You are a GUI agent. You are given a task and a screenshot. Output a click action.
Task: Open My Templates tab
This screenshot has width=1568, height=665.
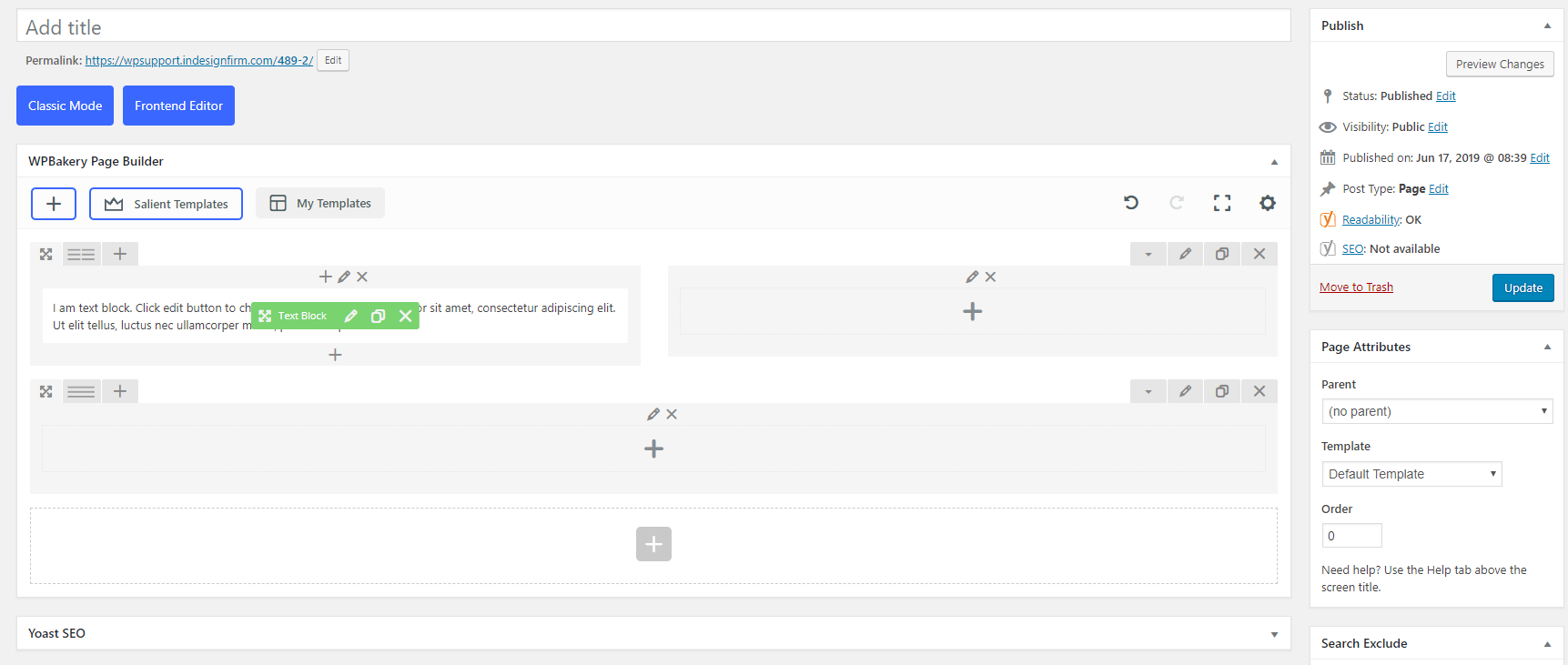(x=320, y=203)
